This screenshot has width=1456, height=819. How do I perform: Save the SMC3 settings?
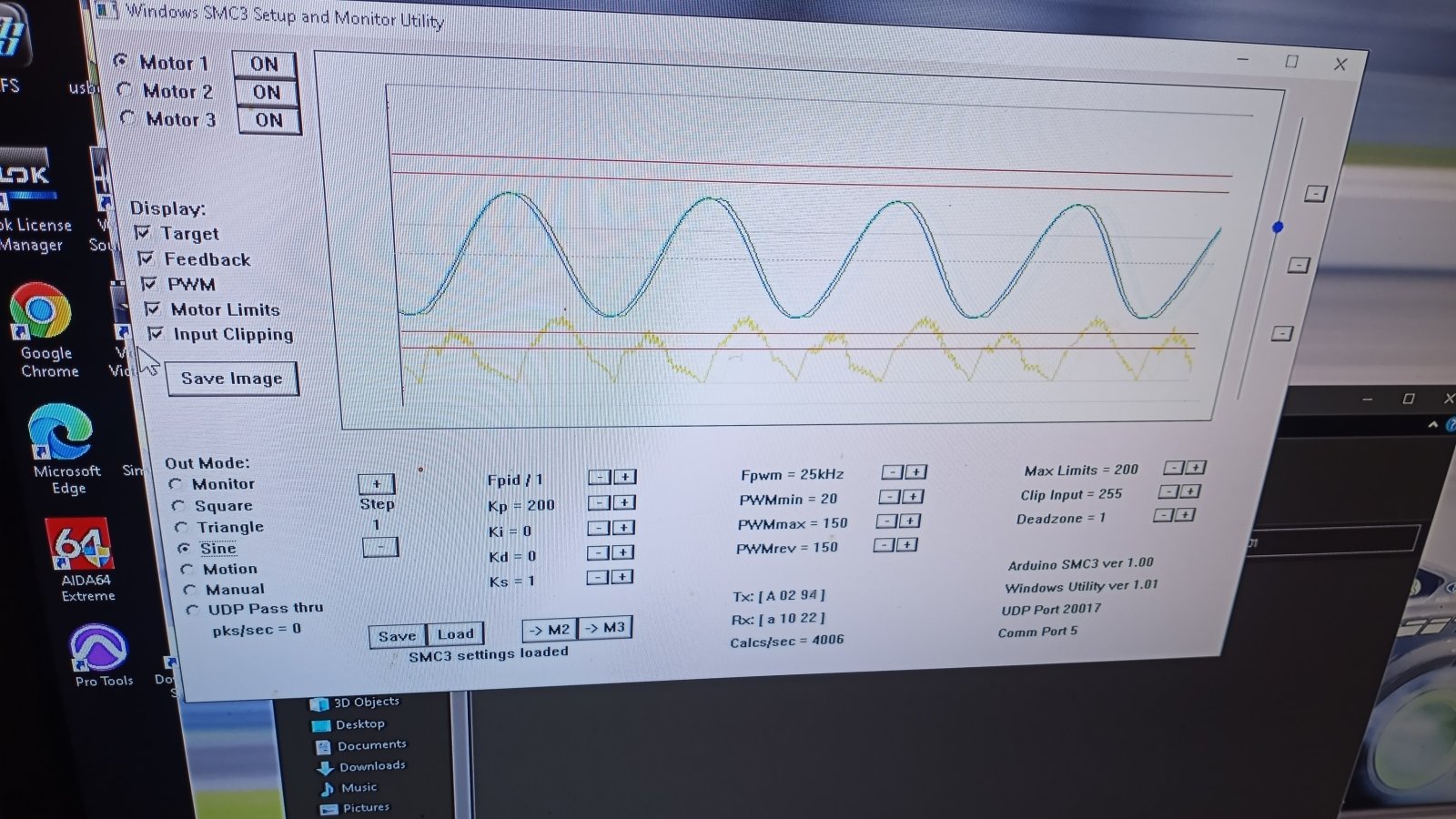tap(397, 636)
